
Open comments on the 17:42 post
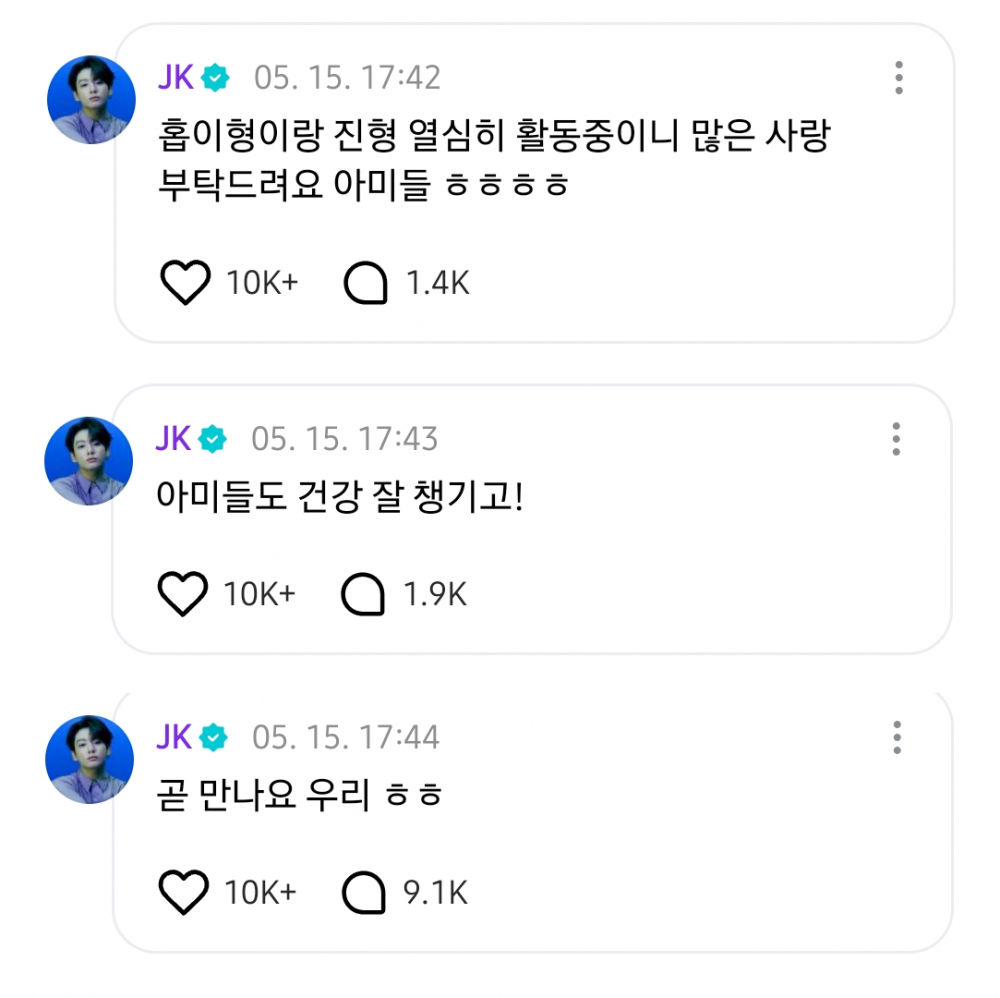click(x=365, y=284)
